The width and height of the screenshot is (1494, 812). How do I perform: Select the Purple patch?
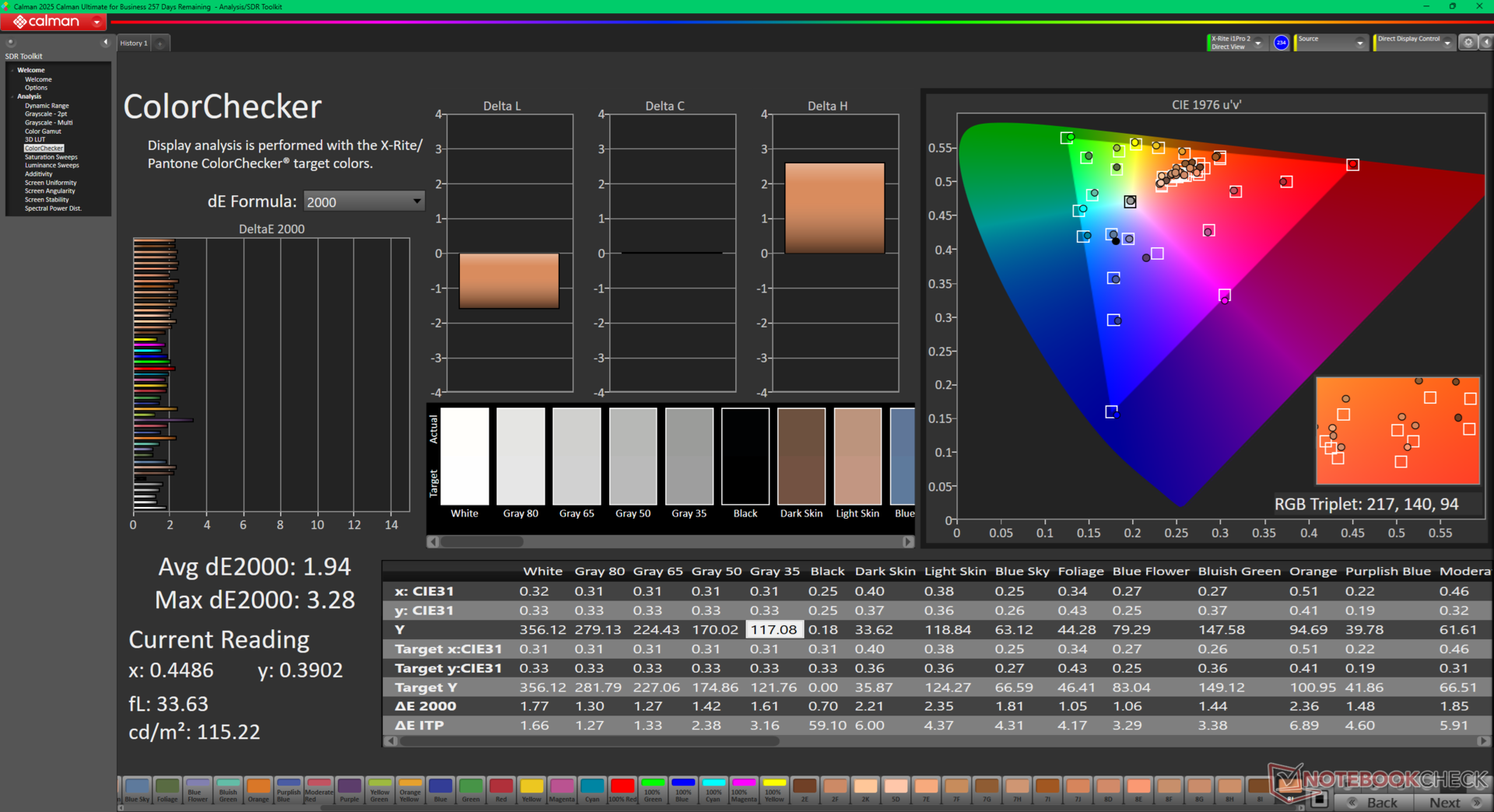click(x=349, y=790)
